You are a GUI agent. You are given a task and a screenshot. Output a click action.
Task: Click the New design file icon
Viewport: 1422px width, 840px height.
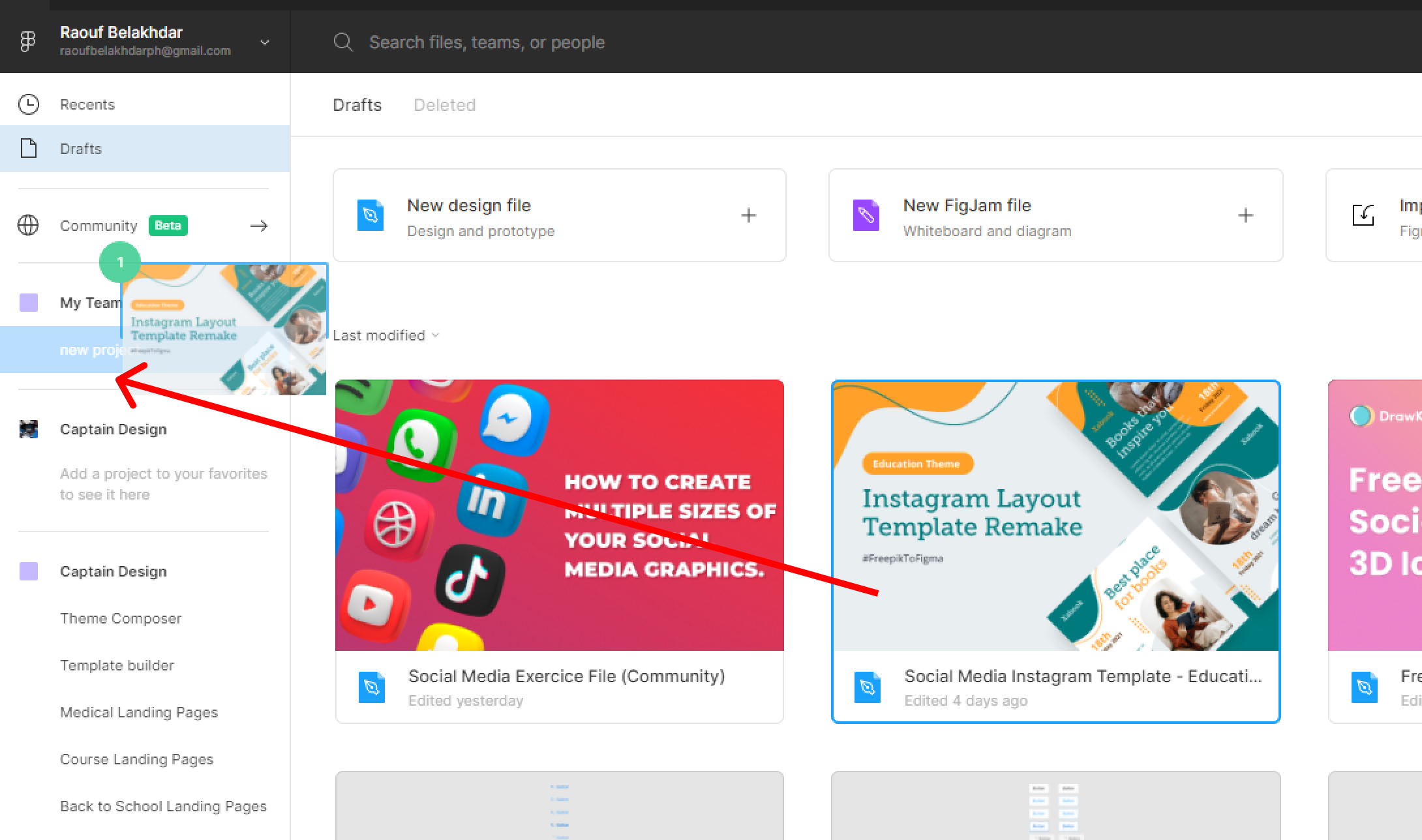[x=371, y=215]
